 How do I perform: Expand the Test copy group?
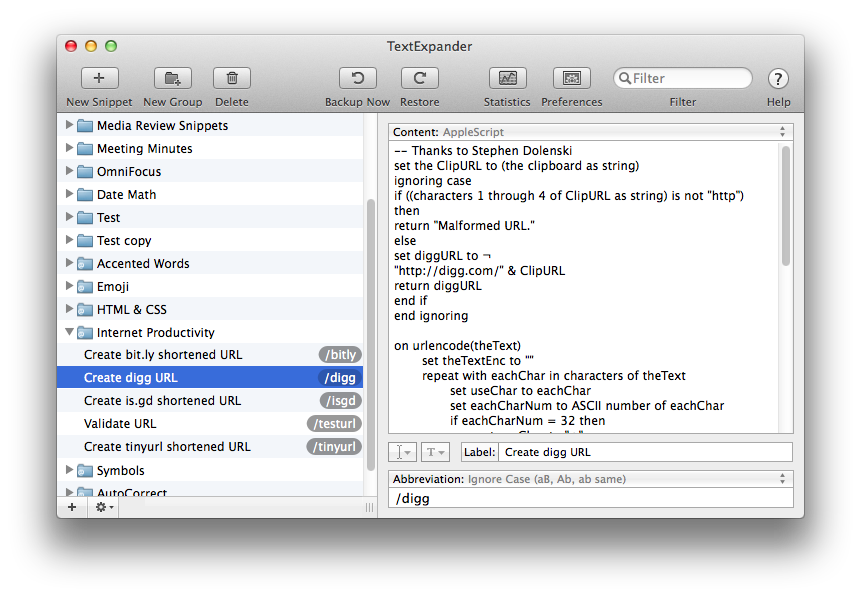click(69, 240)
